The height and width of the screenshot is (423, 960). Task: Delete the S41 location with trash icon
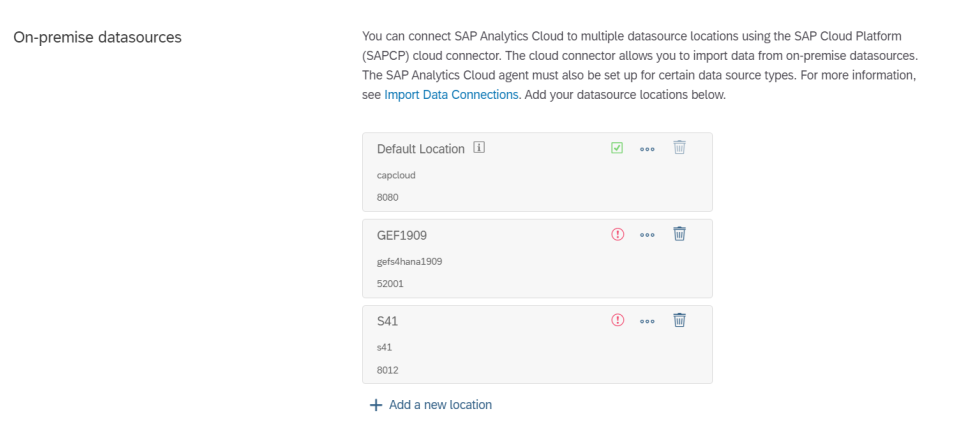680,320
